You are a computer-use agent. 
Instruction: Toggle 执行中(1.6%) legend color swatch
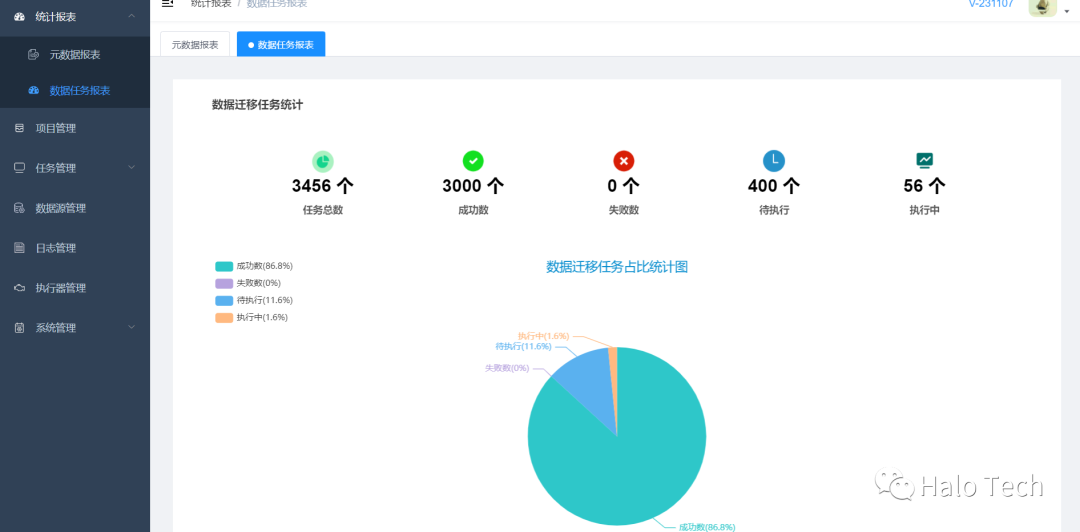[x=224, y=318]
